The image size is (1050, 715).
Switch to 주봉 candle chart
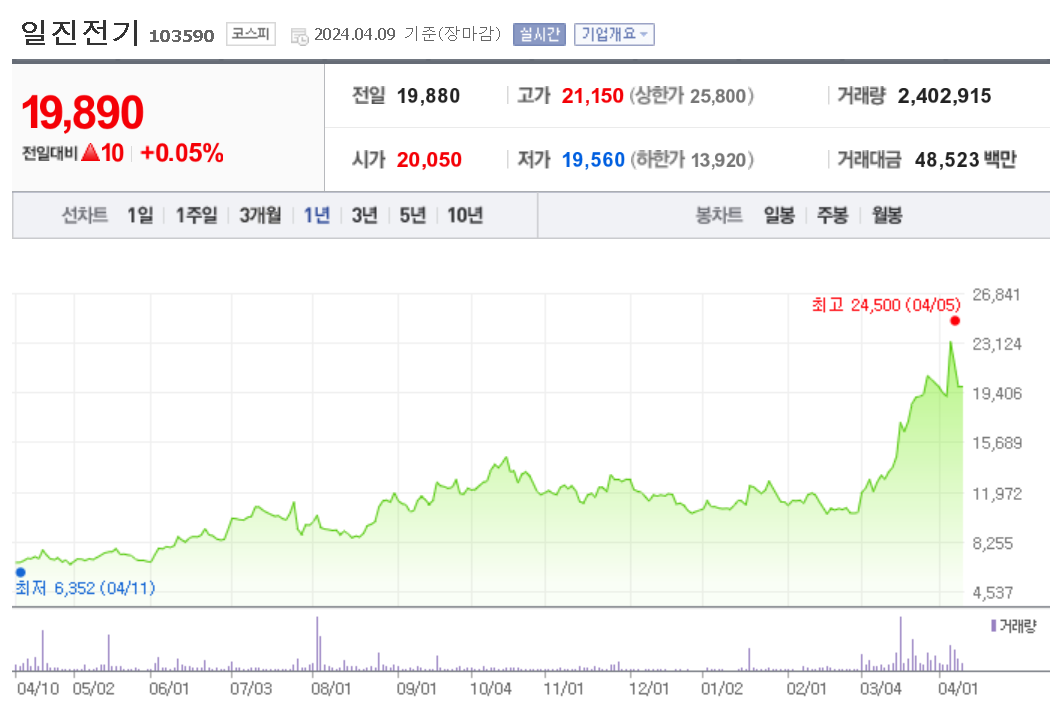pyautogui.click(x=832, y=216)
